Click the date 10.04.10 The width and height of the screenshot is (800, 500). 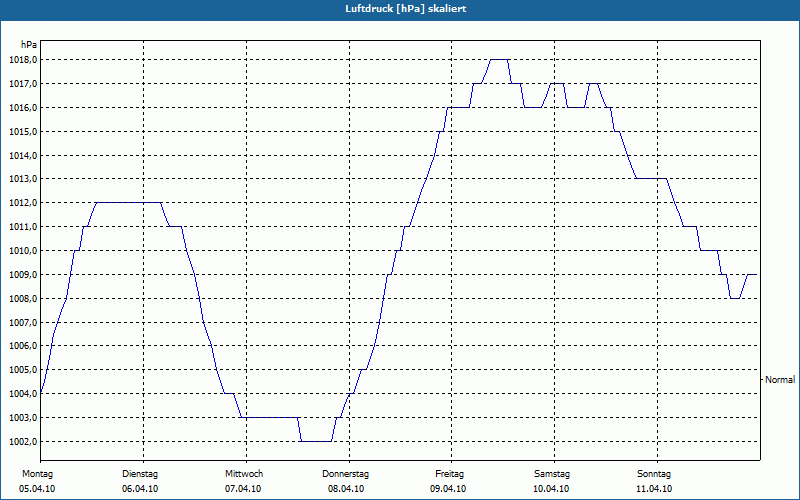pos(551,489)
